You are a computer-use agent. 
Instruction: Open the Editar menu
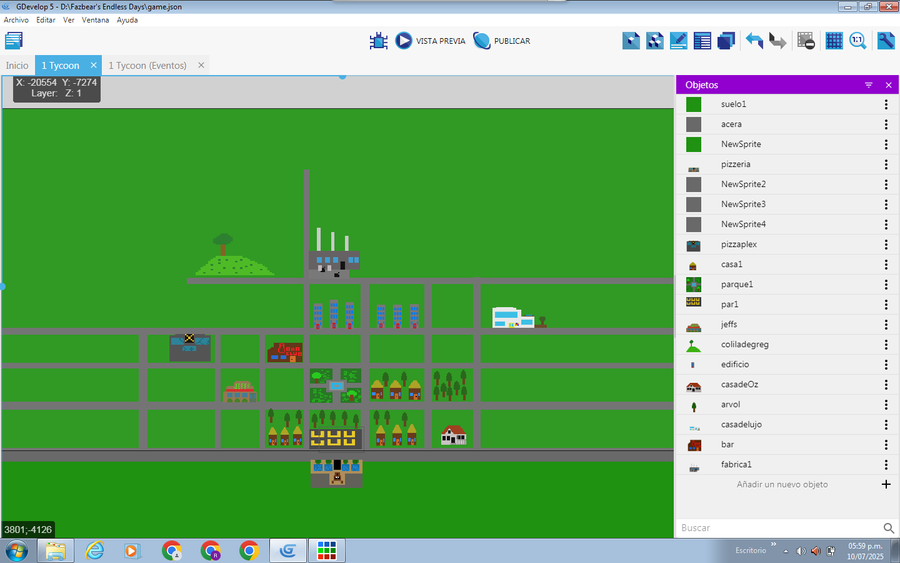tap(46, 20)
